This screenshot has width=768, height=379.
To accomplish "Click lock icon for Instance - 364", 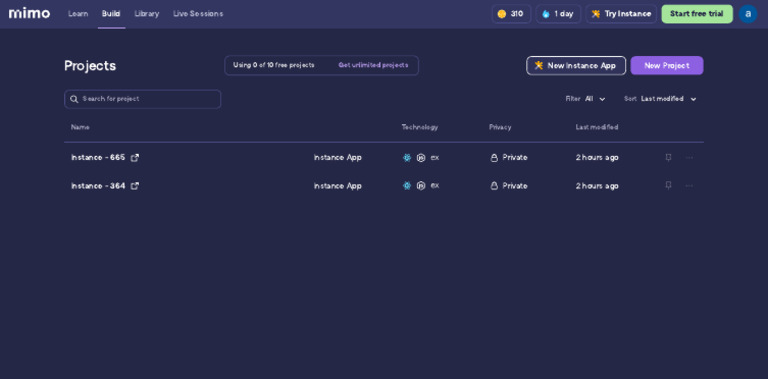I will coord(494,186).
